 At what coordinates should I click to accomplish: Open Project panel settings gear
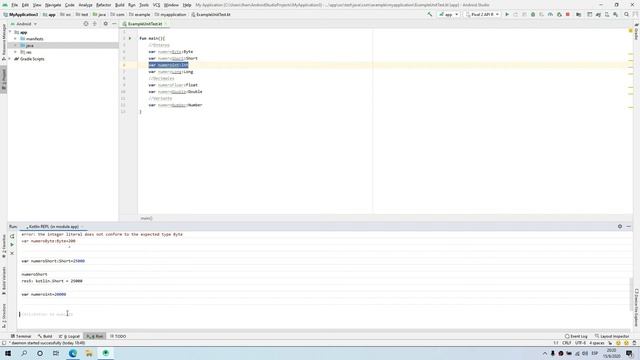pyautogui.click(x=105, y=24)
